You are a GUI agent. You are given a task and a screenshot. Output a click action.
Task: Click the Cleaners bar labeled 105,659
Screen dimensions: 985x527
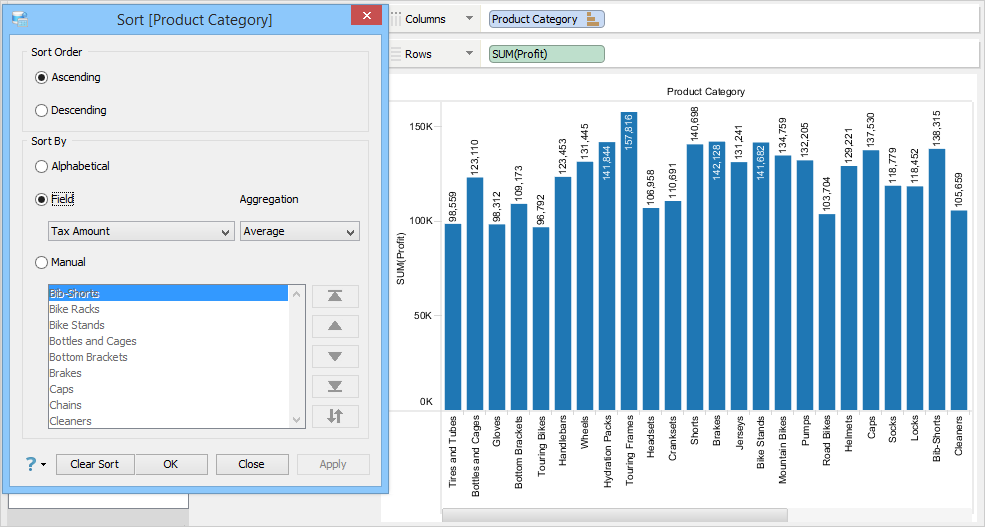pos(959,310)
